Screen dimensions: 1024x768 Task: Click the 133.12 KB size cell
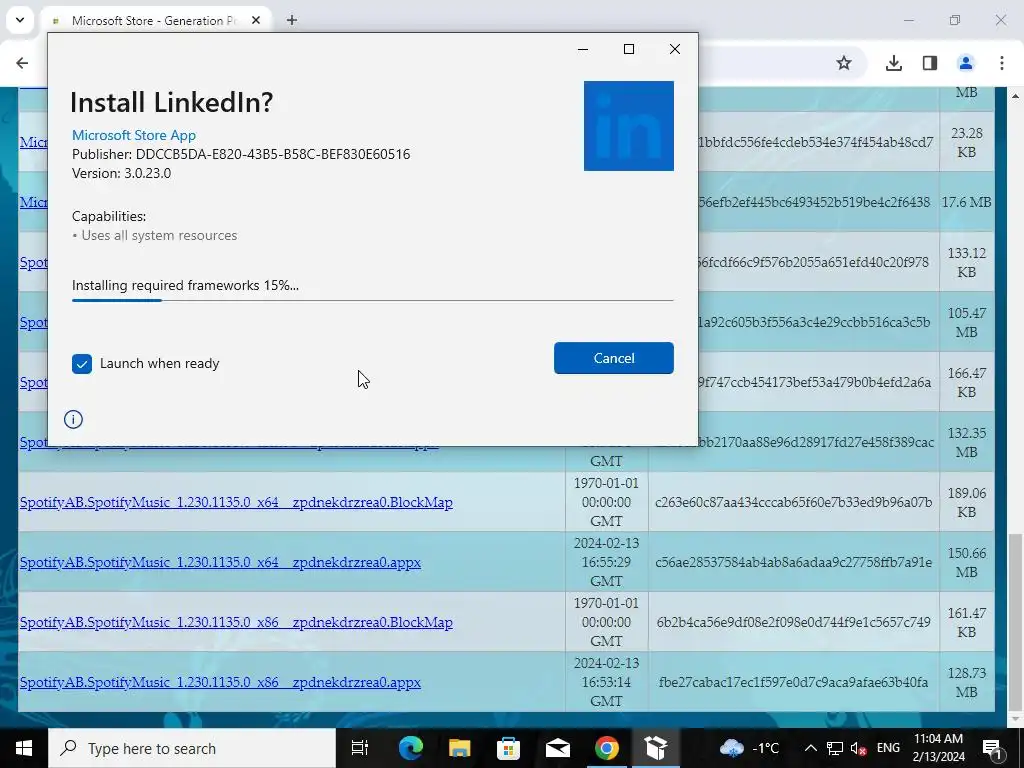coord(967,263)
